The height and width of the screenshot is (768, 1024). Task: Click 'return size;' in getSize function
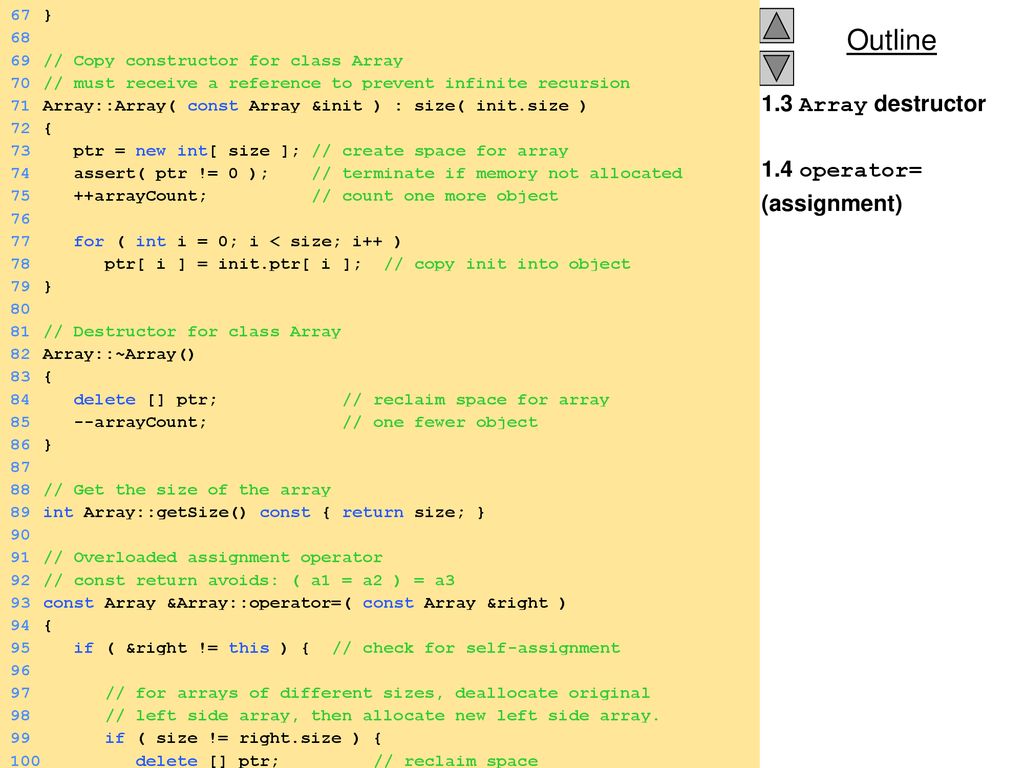403,513
